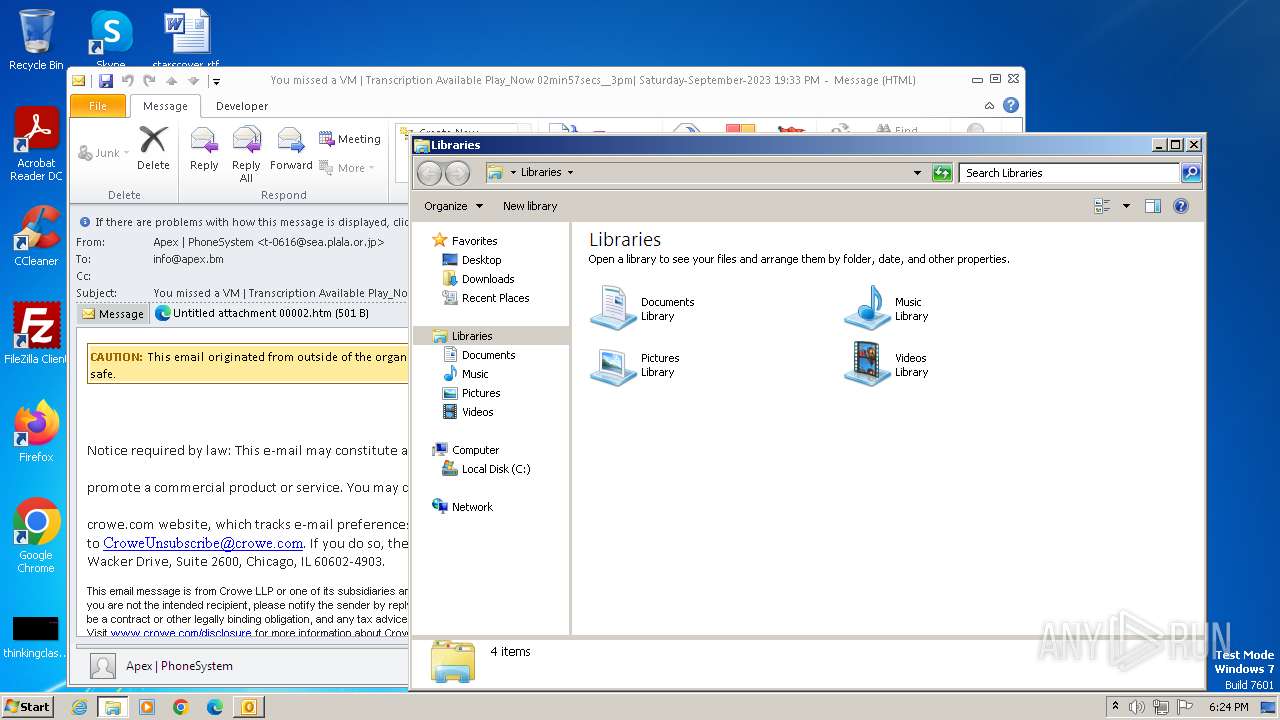Image resolution: width=1280 pixels, height=720 pixels.
Task: Select Recent Places in sidebar
Action: coord(495,298)
